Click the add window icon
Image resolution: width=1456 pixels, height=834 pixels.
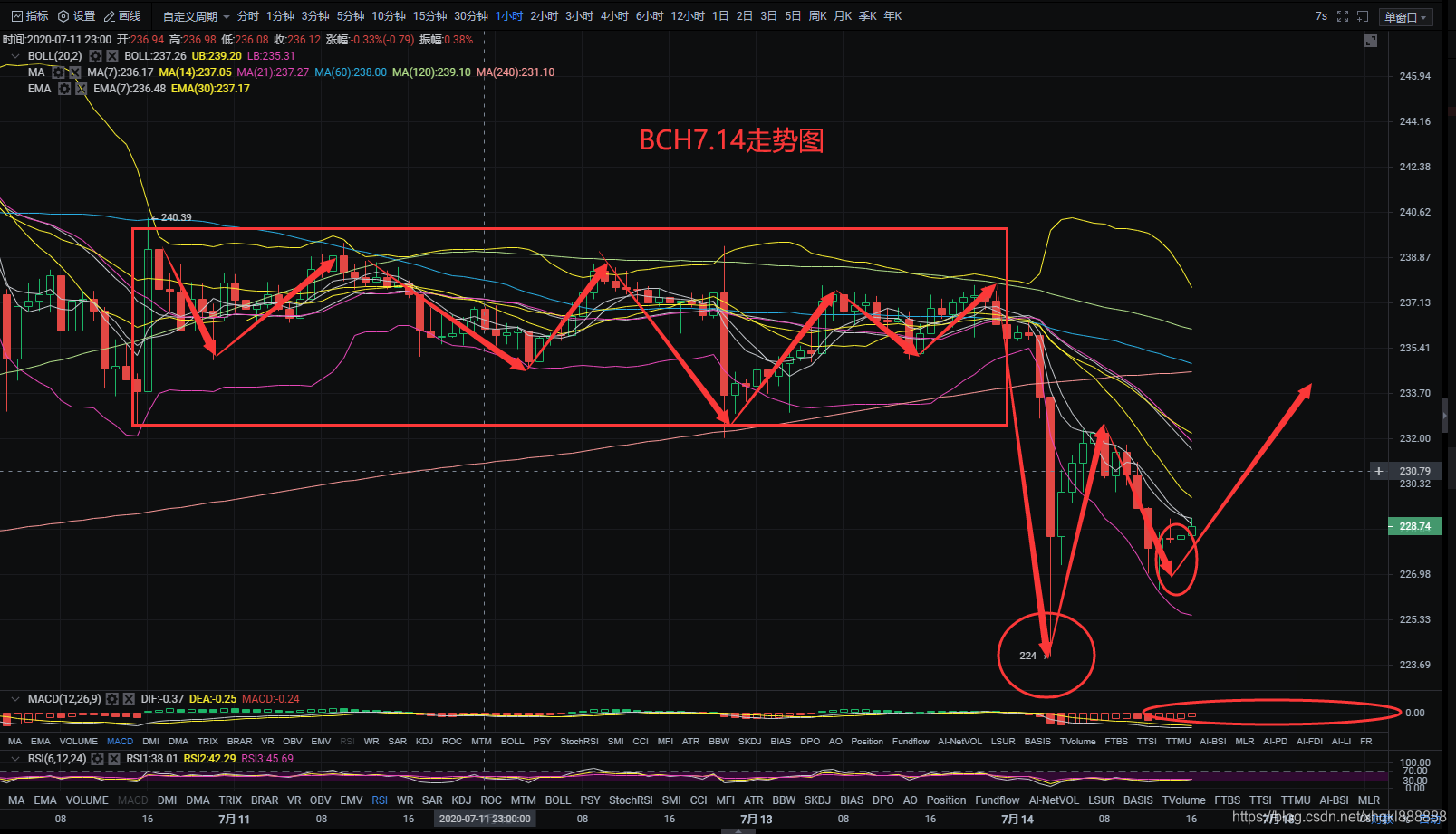pyautogui.click(x=1362, y=16)
